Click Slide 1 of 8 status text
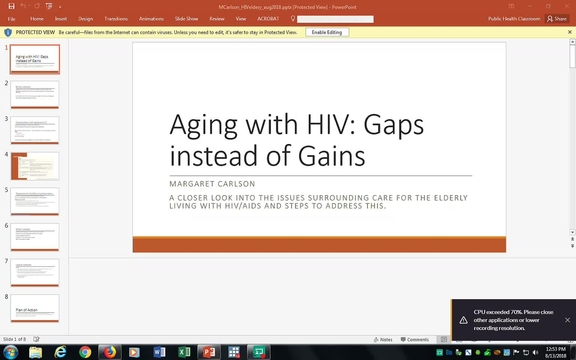The width and height of the screenshot is (576, 360). 15,339
